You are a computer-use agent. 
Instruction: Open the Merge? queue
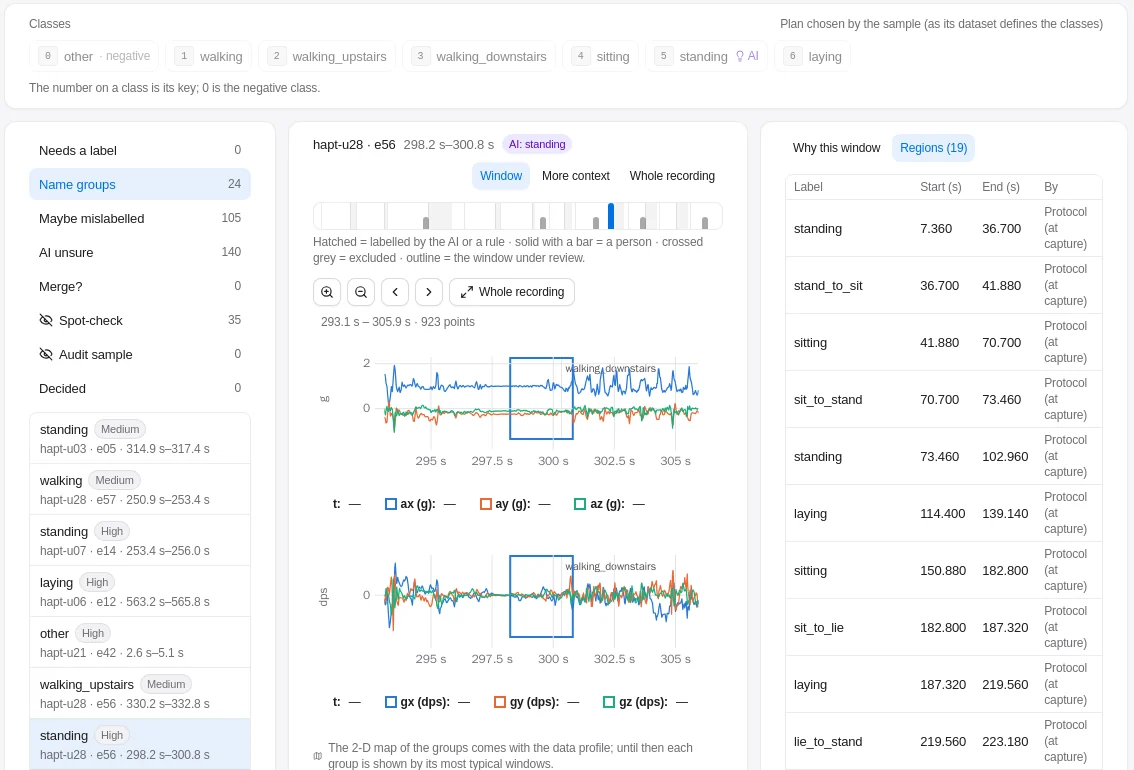tap(140, 286)
